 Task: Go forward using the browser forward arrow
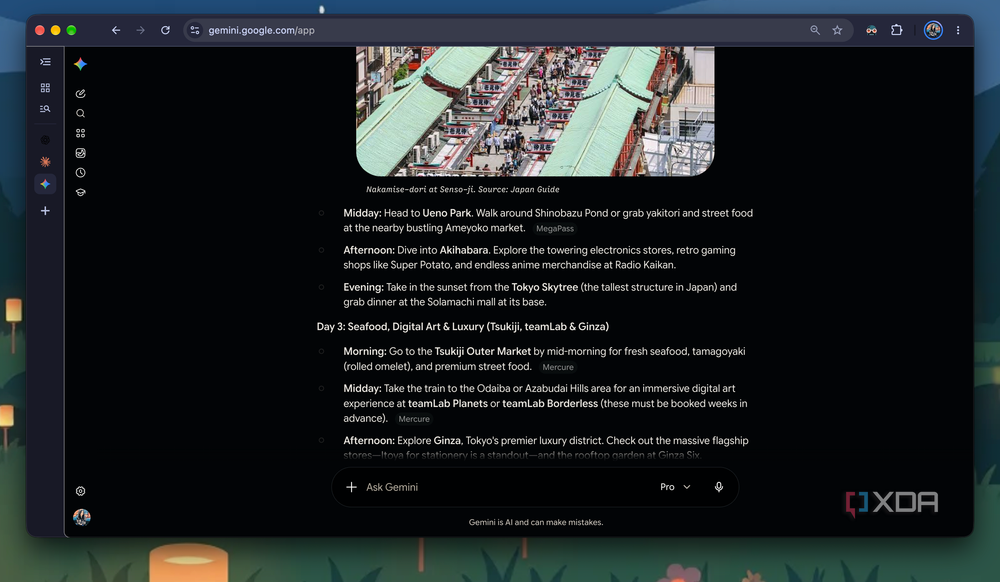tap(140, 30)
